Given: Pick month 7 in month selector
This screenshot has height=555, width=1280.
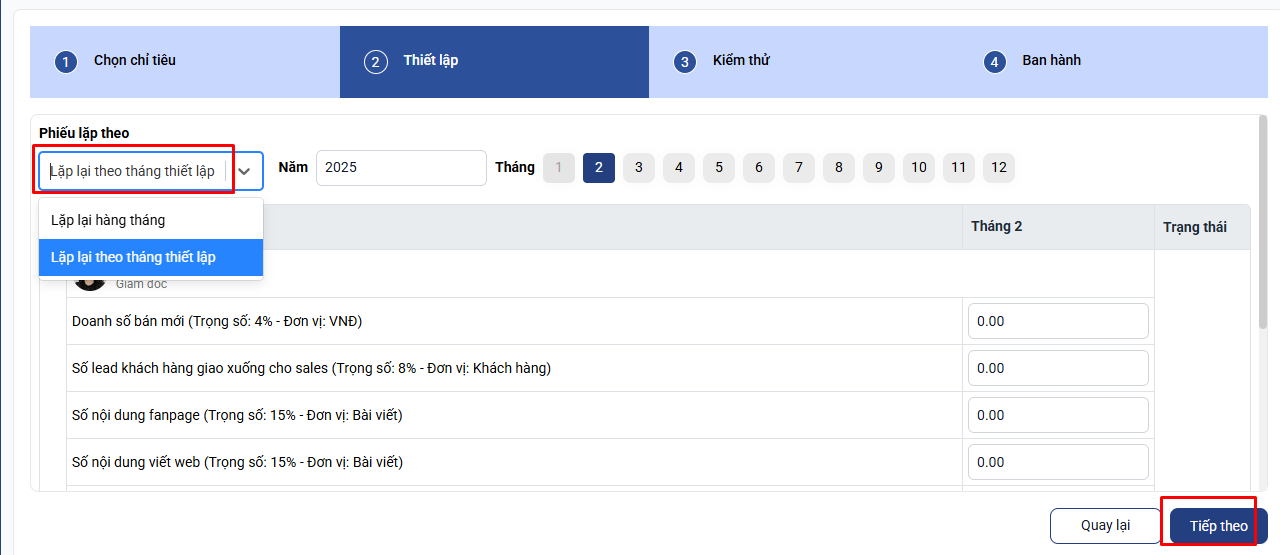Looking at the screenshot, I should click(798, 167).
